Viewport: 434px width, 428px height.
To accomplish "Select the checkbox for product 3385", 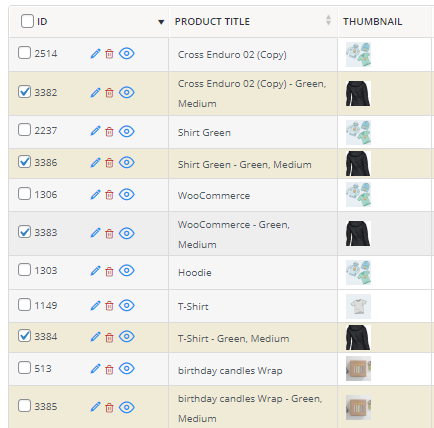I will click(24, 406).
